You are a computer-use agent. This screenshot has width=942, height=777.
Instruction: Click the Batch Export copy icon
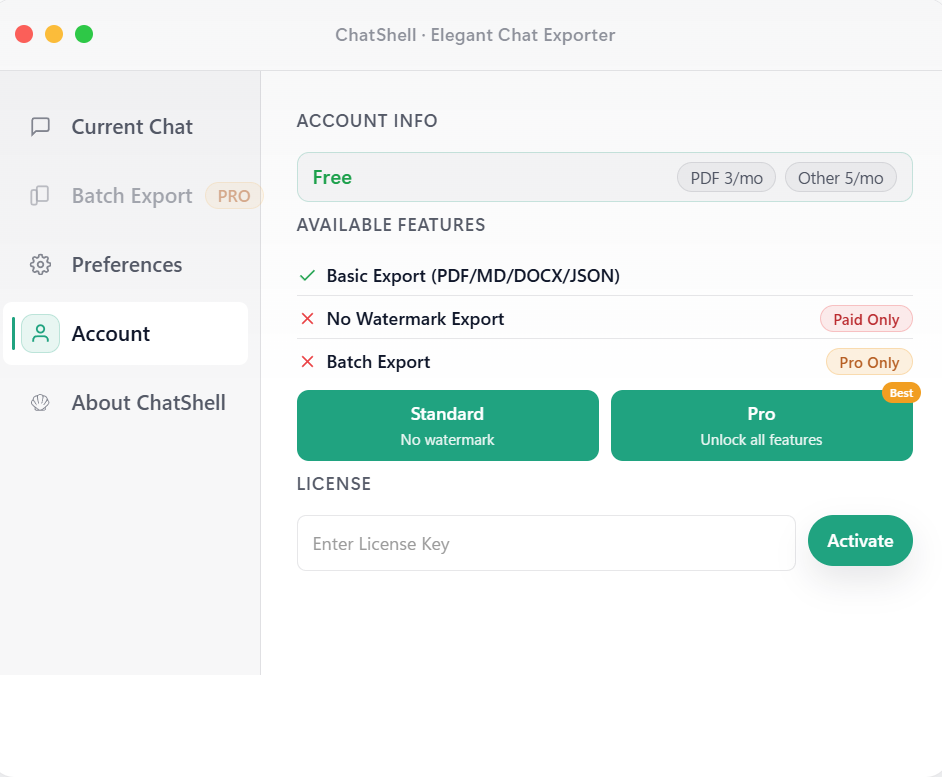pos(40,196)
